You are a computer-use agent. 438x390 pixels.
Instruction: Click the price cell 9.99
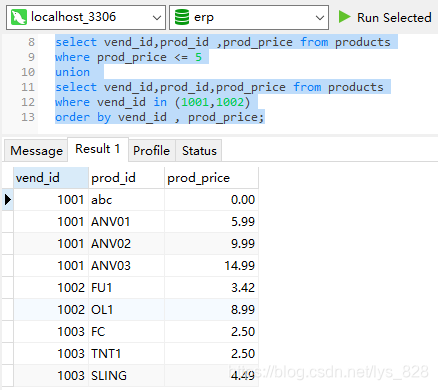point(211,244)
